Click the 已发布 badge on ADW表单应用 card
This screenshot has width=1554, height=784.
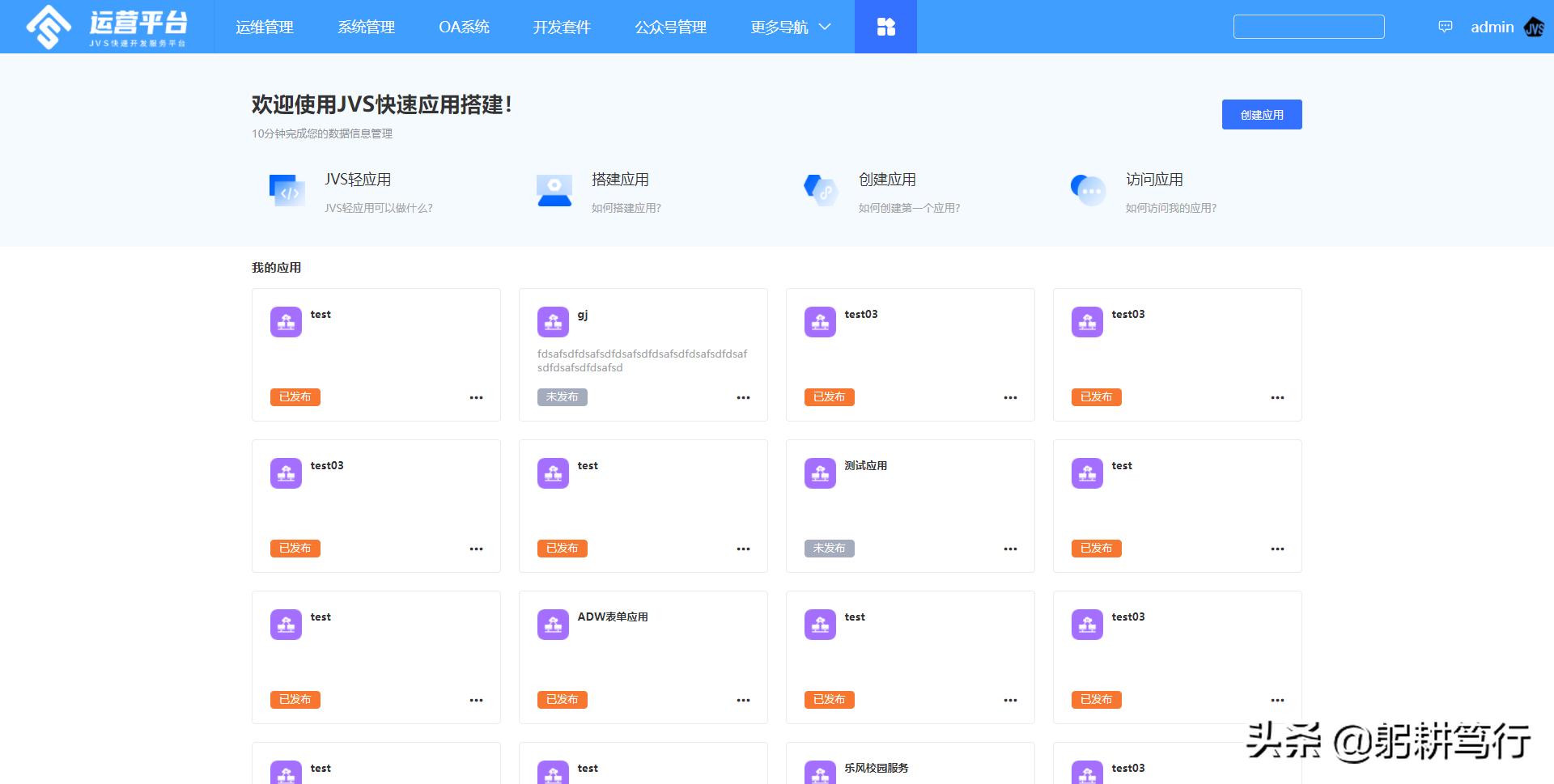563,700
